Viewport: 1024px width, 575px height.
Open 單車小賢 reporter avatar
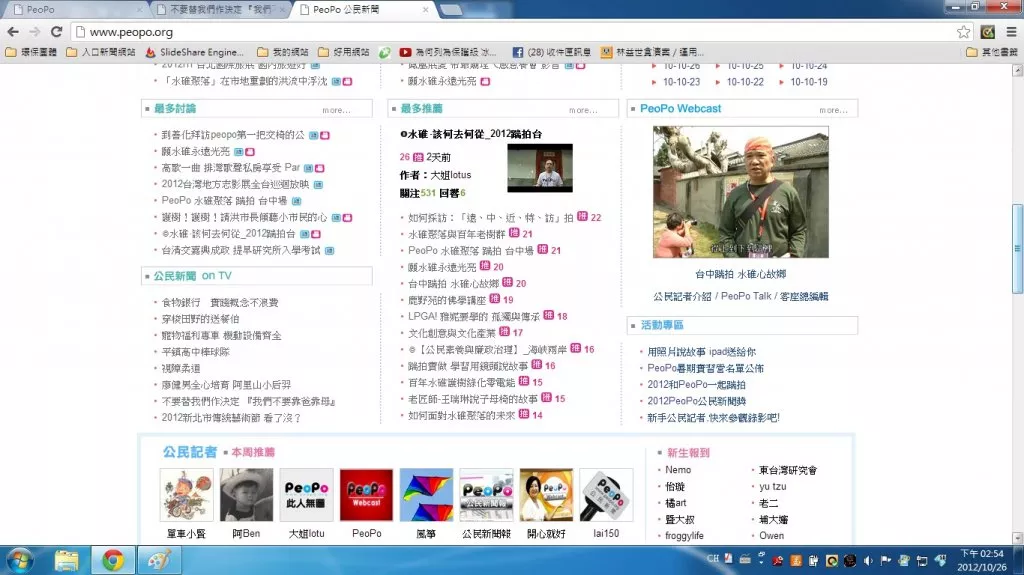(186, 495)
